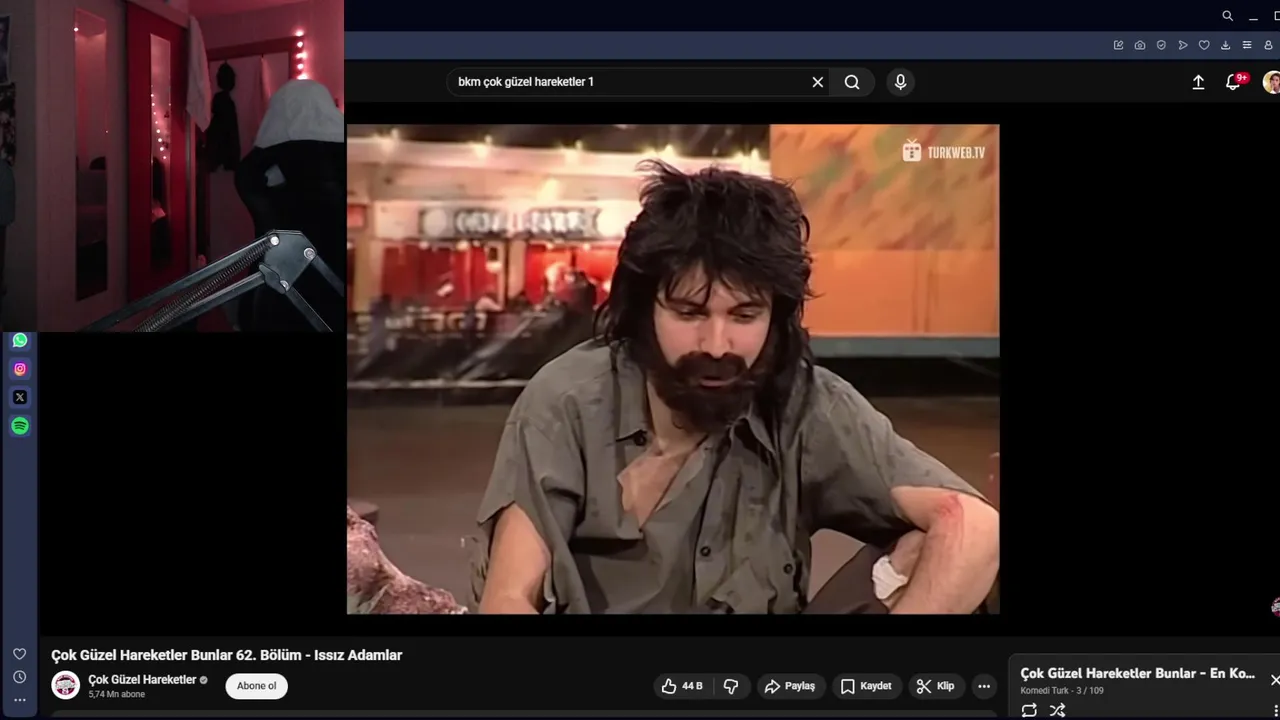Open WhatsApp from the browser sidebar

point(20,340)
